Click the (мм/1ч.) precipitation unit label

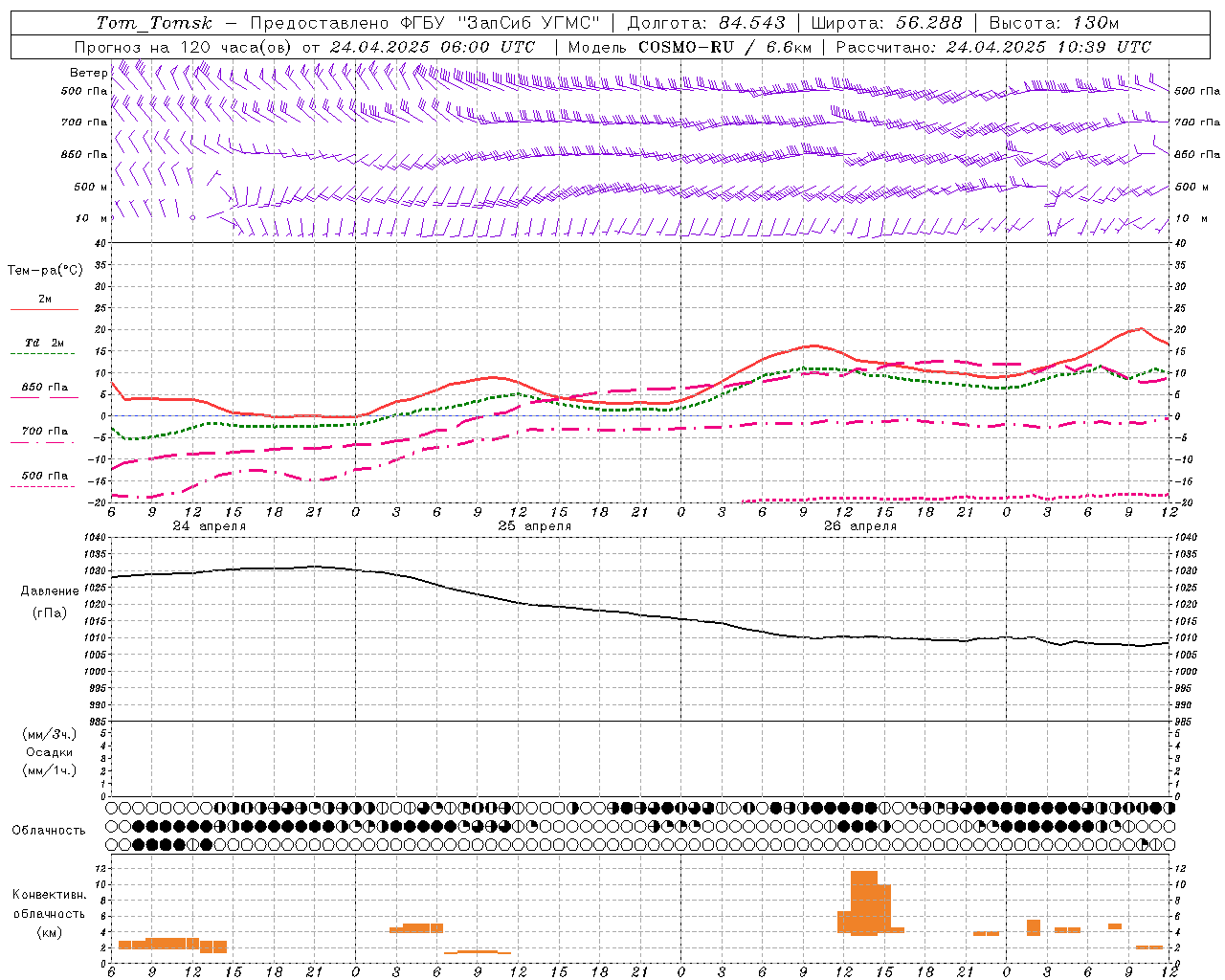(x=50, y=770)
